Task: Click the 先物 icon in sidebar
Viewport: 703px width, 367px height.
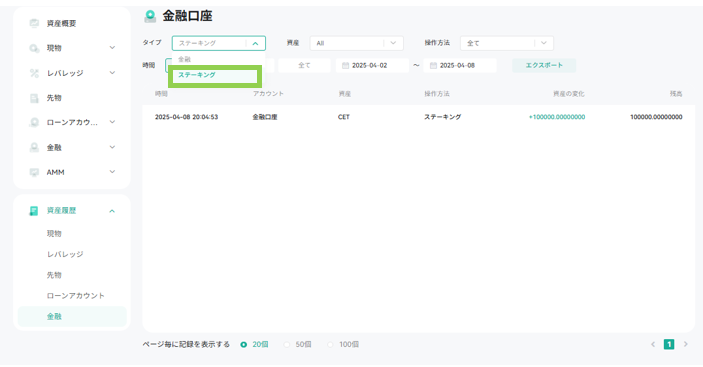Action: 34,98
